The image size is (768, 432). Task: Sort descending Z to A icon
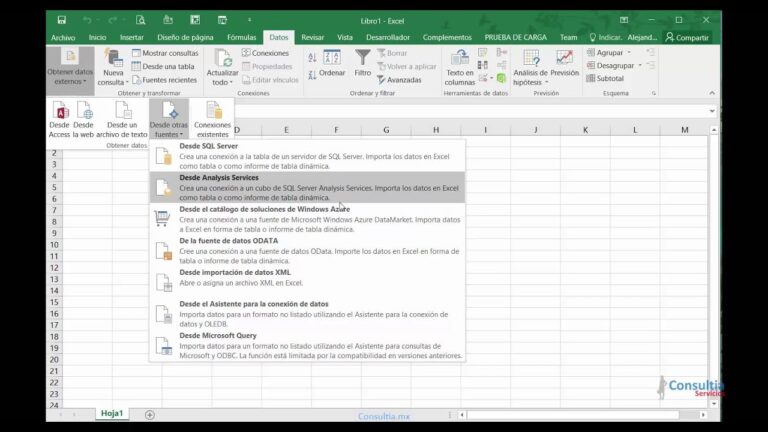[x=312, y=75]
